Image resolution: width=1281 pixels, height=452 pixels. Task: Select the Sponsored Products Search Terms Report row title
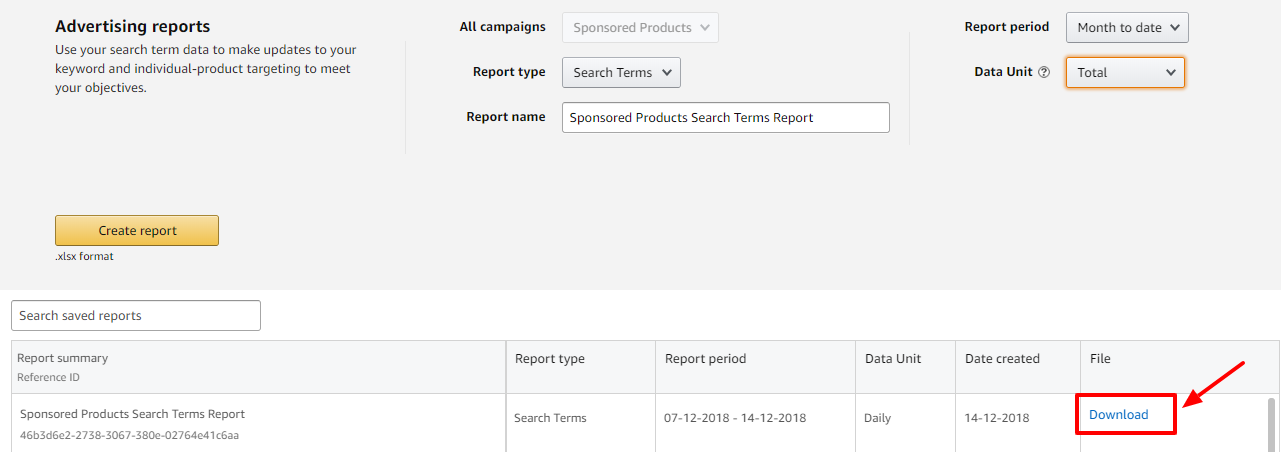point(132,414)
